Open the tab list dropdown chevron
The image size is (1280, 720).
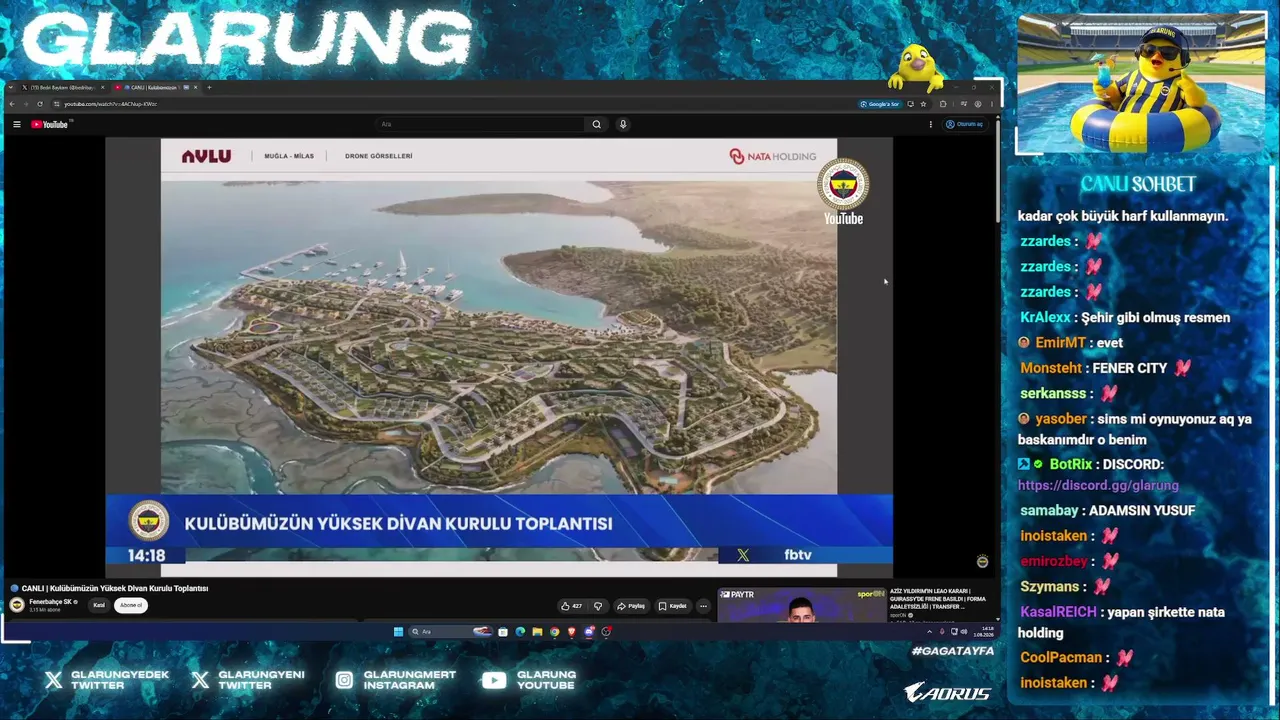click(x=10, y=87)
